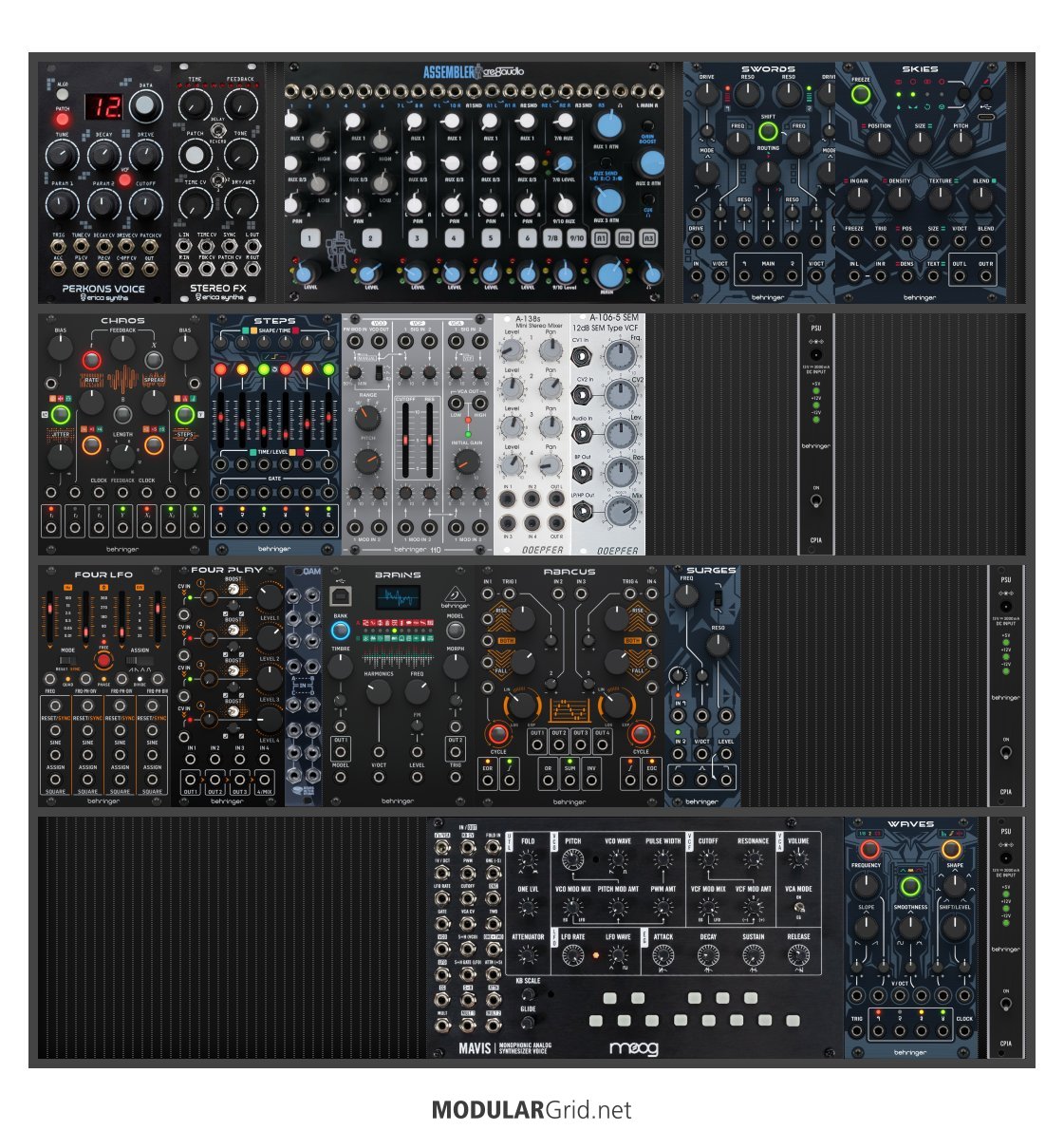This screenshot has width=1064, height=1130.
Task: Click the 7/8 button on Assembler
Action: (x=551, y=237)
